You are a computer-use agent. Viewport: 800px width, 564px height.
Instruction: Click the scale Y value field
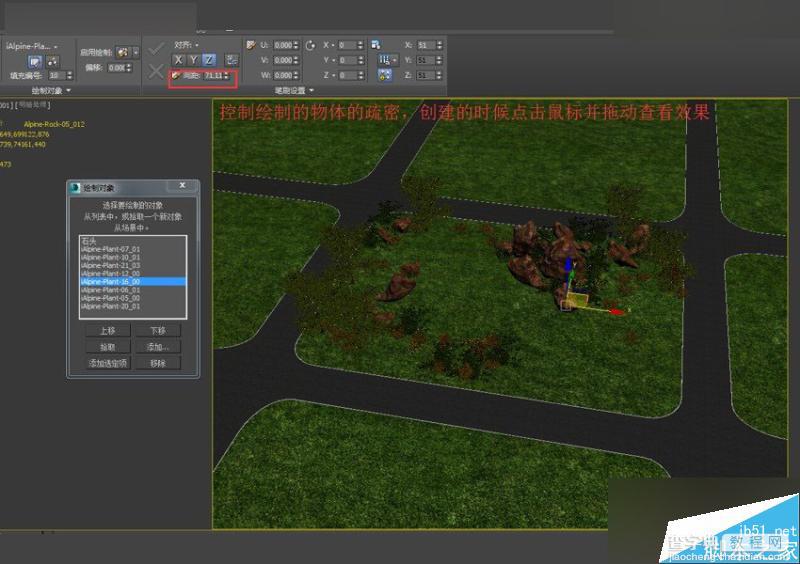[x=426, y=60]
